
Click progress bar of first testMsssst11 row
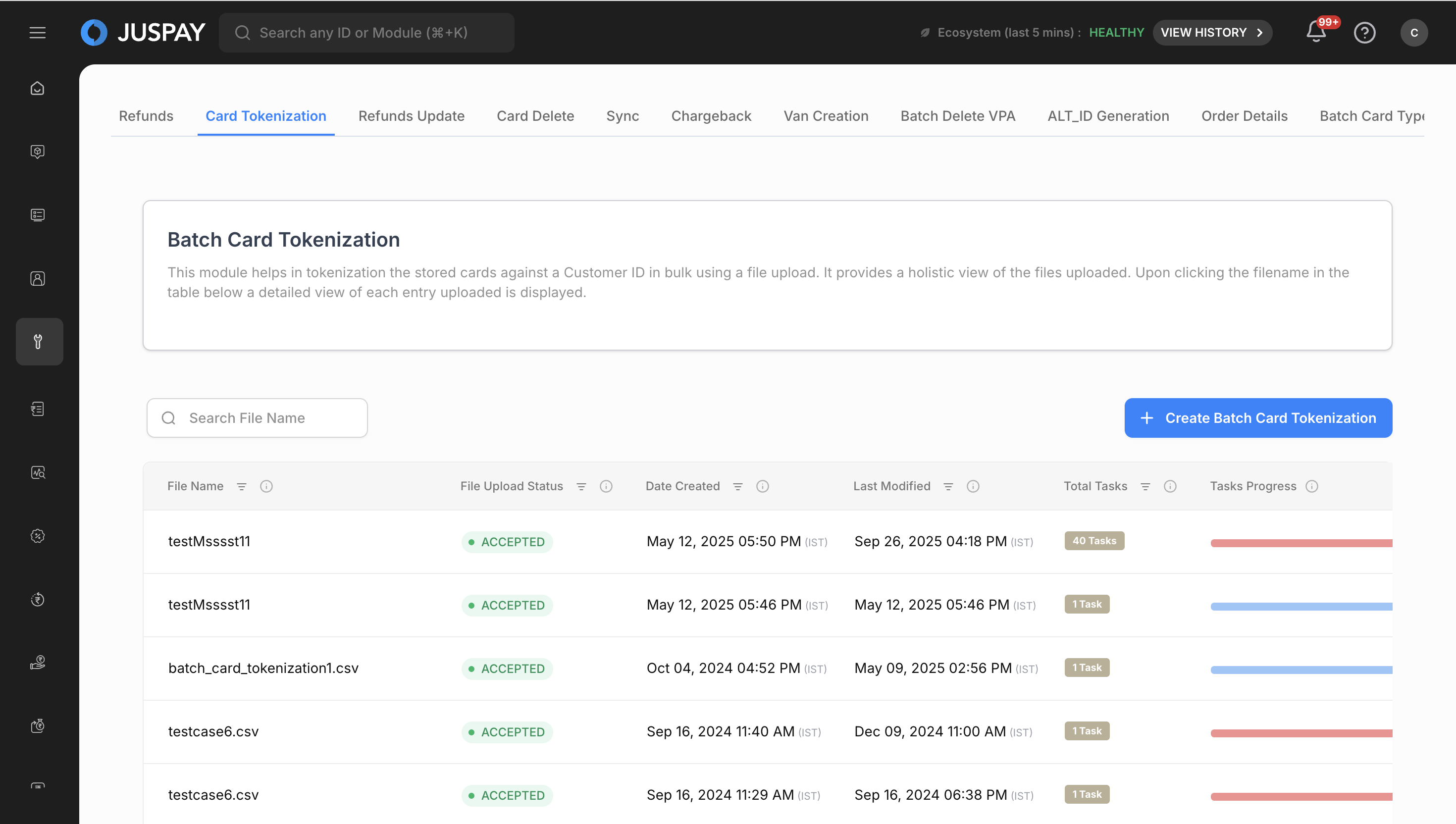[1301, 543]
